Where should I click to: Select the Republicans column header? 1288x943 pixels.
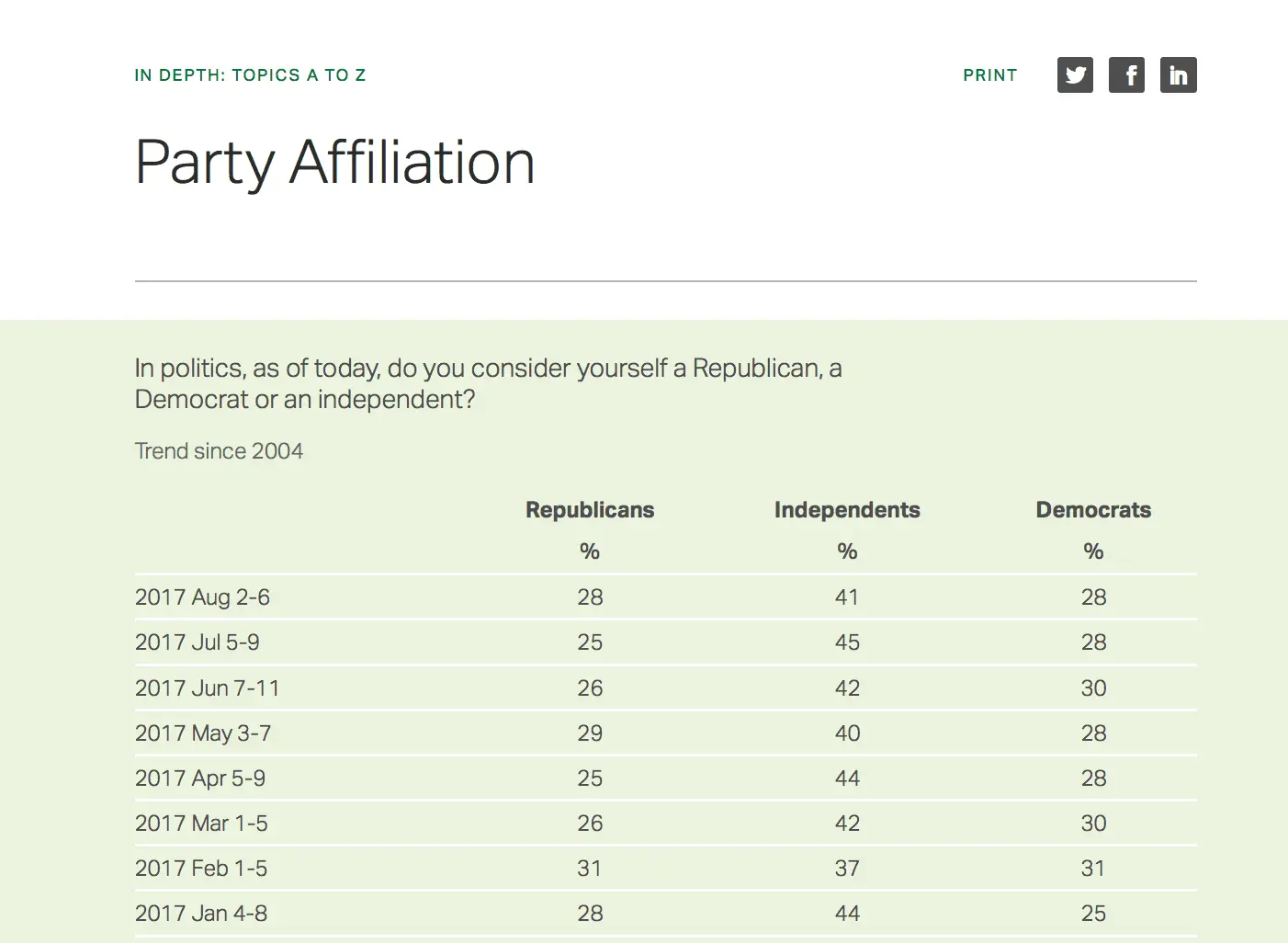point(590,510)
